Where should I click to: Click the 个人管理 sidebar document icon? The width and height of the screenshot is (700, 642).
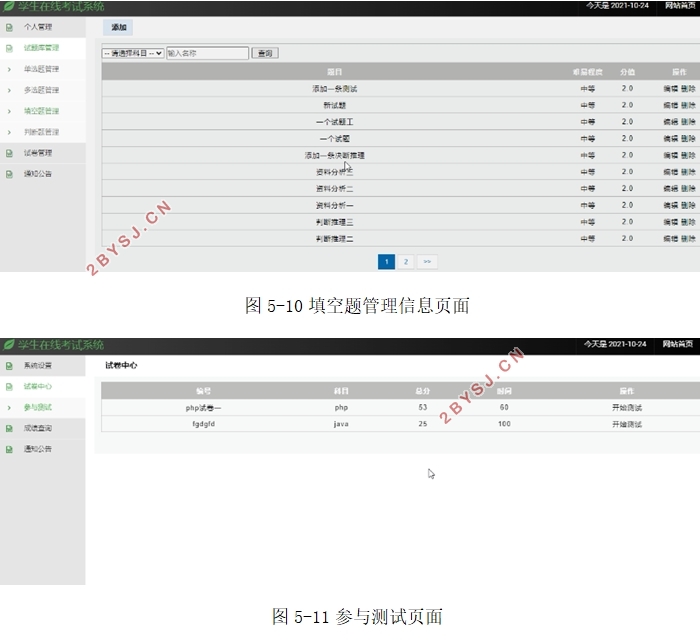point(9,27)
